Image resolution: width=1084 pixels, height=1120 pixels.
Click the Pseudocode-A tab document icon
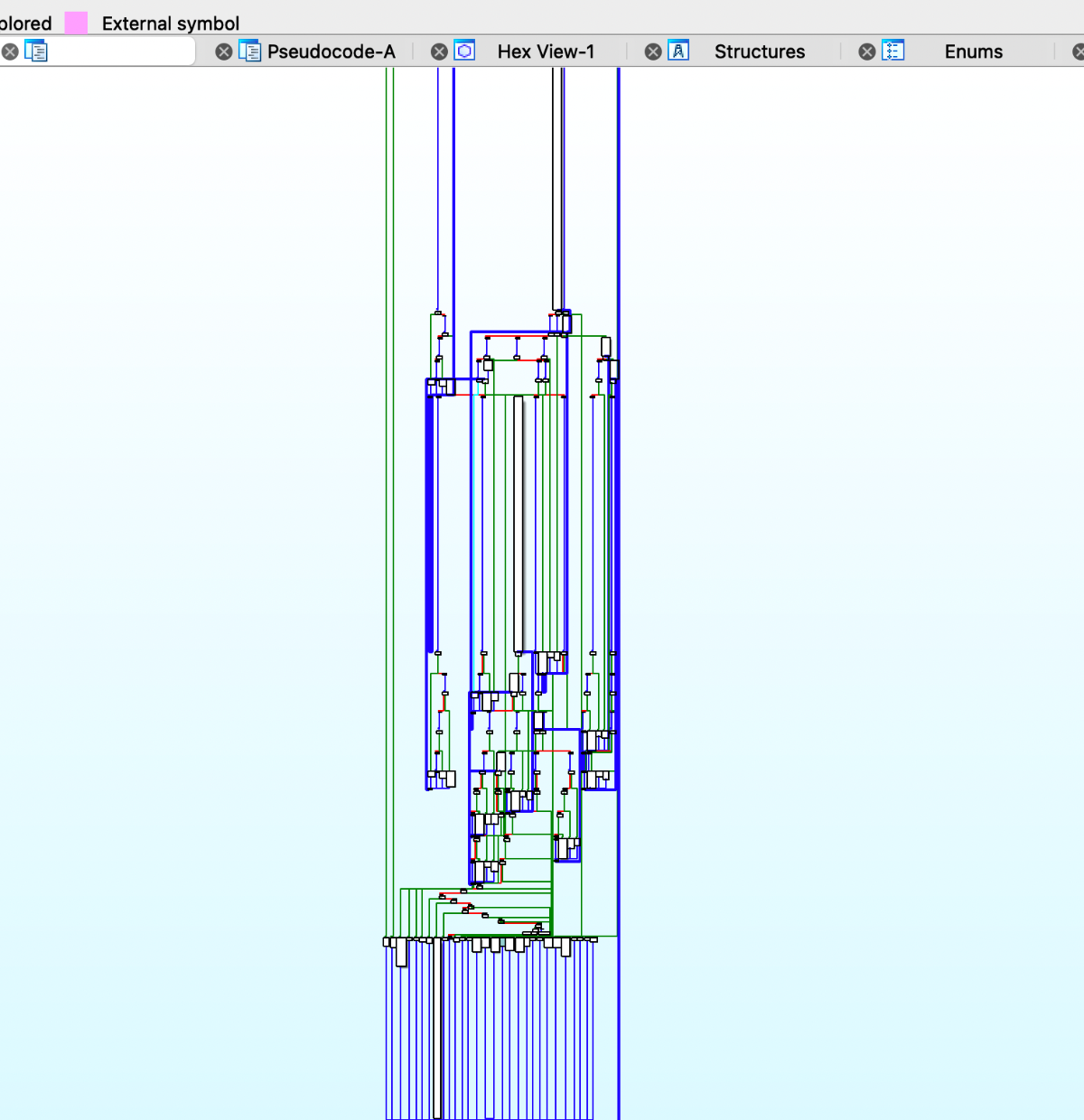pyautogui.click(x=249, y=51)
